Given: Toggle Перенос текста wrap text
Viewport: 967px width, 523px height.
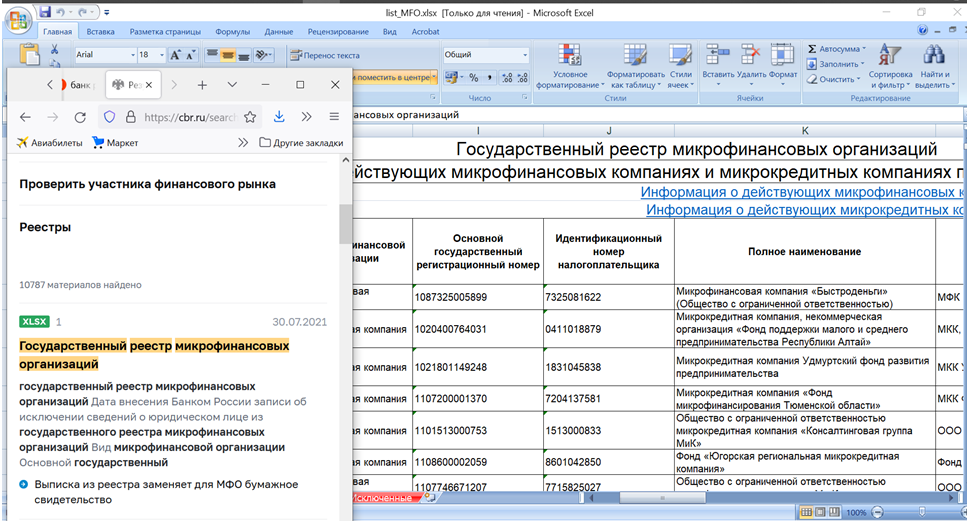Looking at the screenshot, I should coord(325,55).
